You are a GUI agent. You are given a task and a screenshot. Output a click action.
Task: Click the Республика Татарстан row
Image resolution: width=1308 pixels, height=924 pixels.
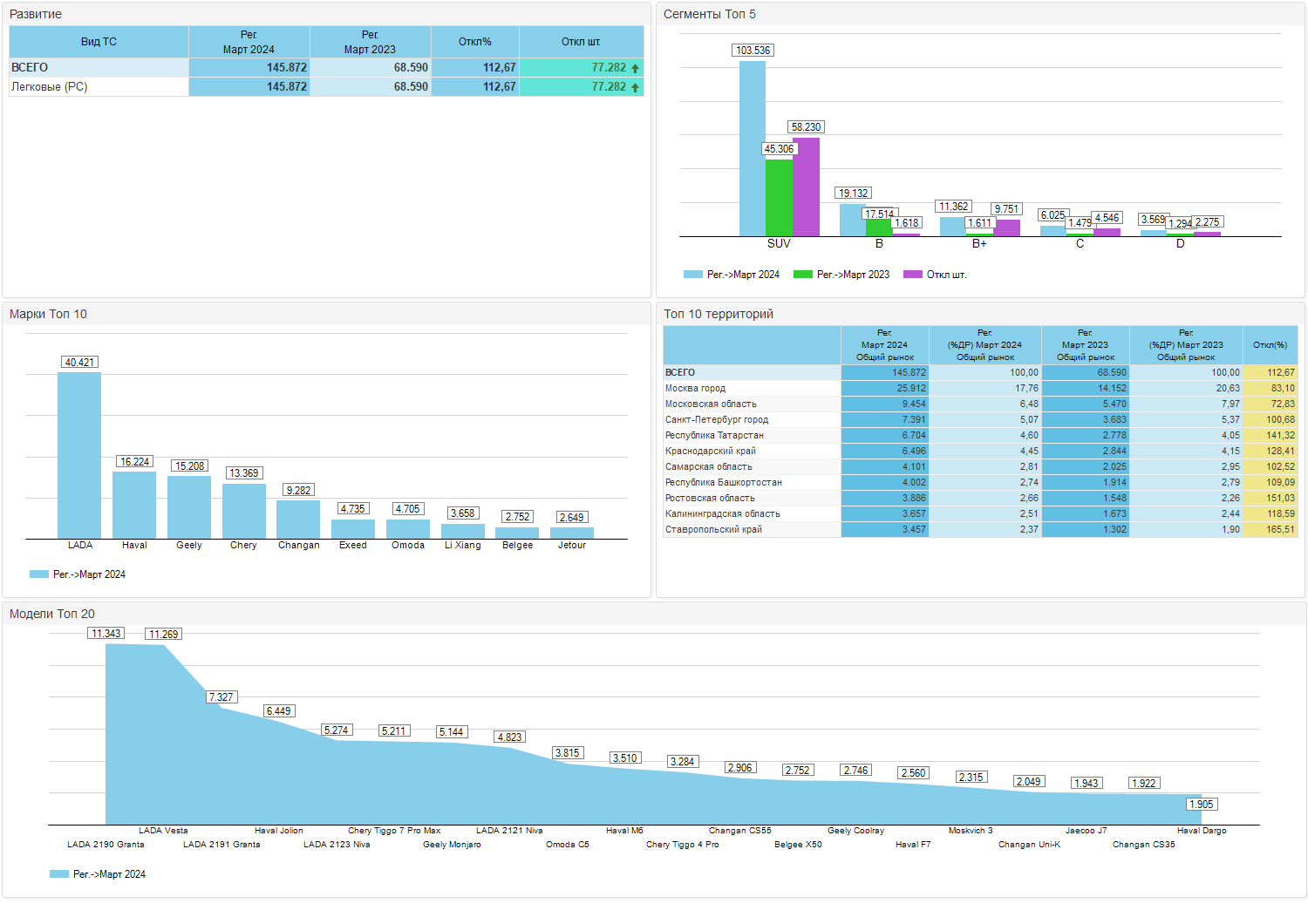pos(980,435)
